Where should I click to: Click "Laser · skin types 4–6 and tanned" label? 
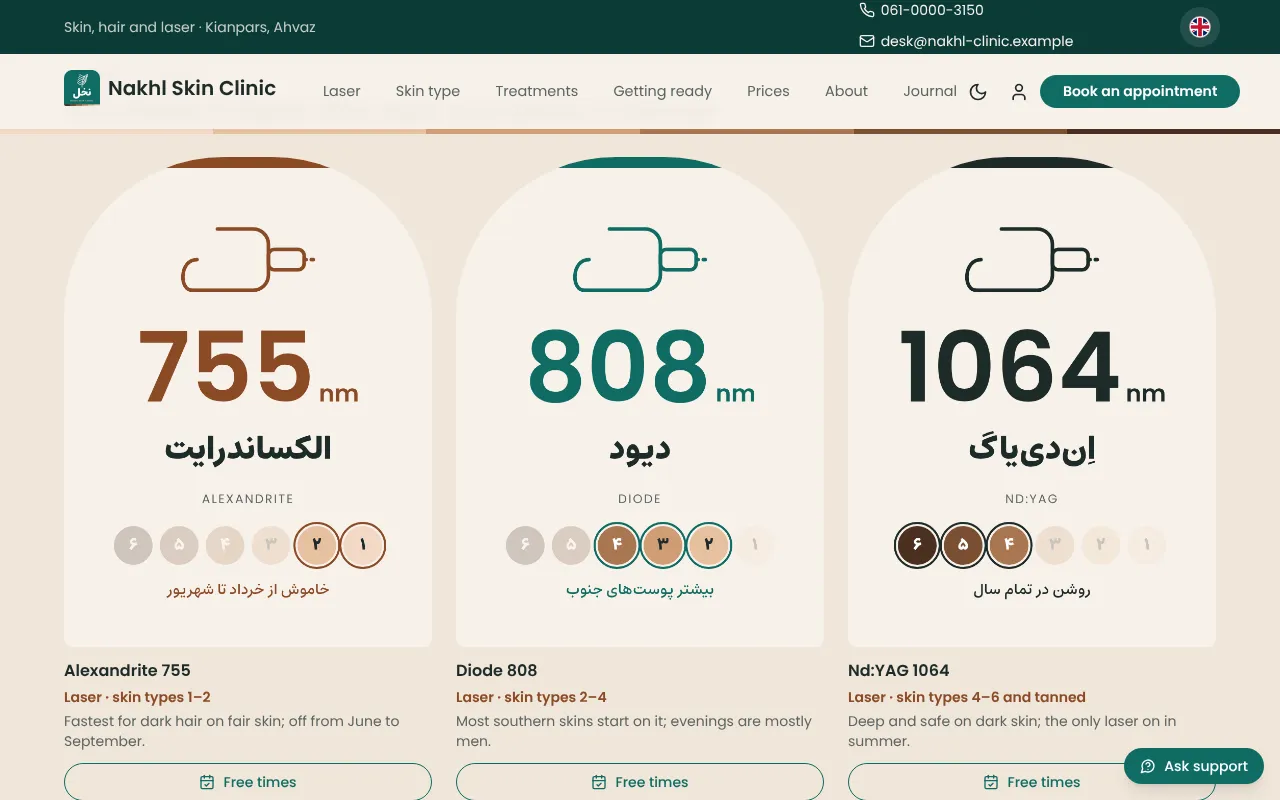click(967, 697)
